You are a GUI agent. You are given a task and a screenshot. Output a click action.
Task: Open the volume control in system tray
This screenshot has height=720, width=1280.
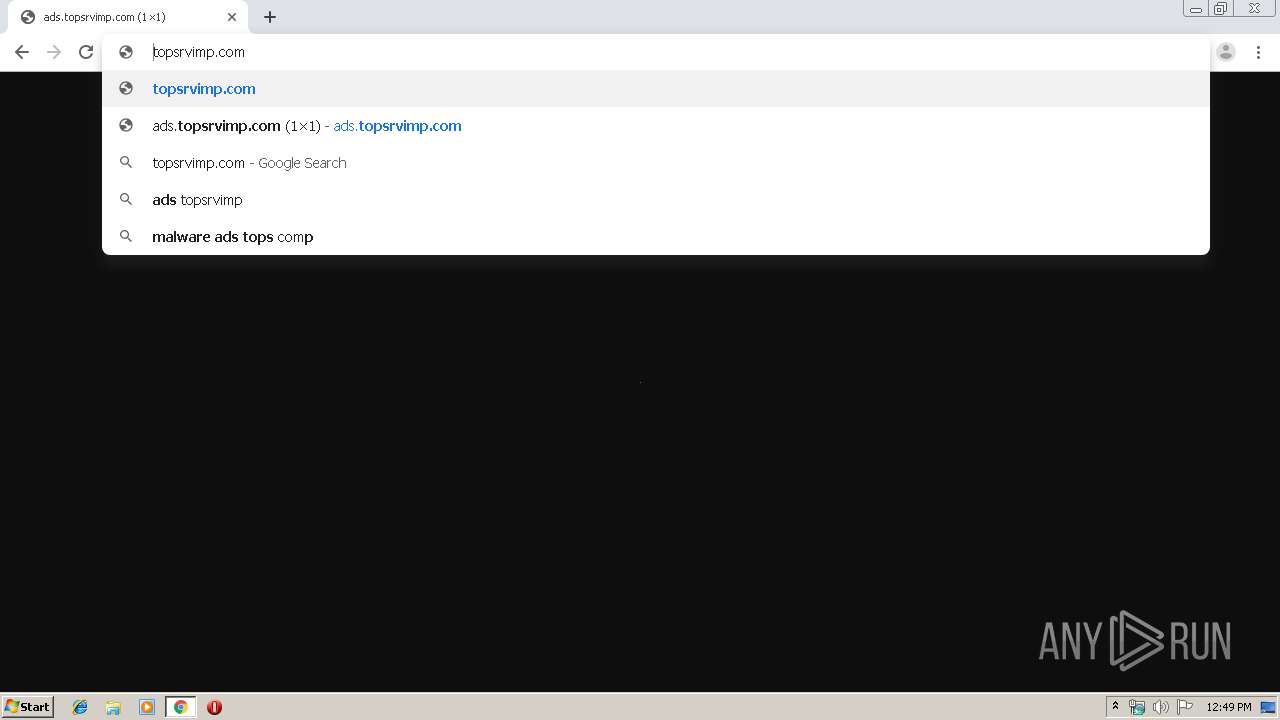pos(1160,707)
